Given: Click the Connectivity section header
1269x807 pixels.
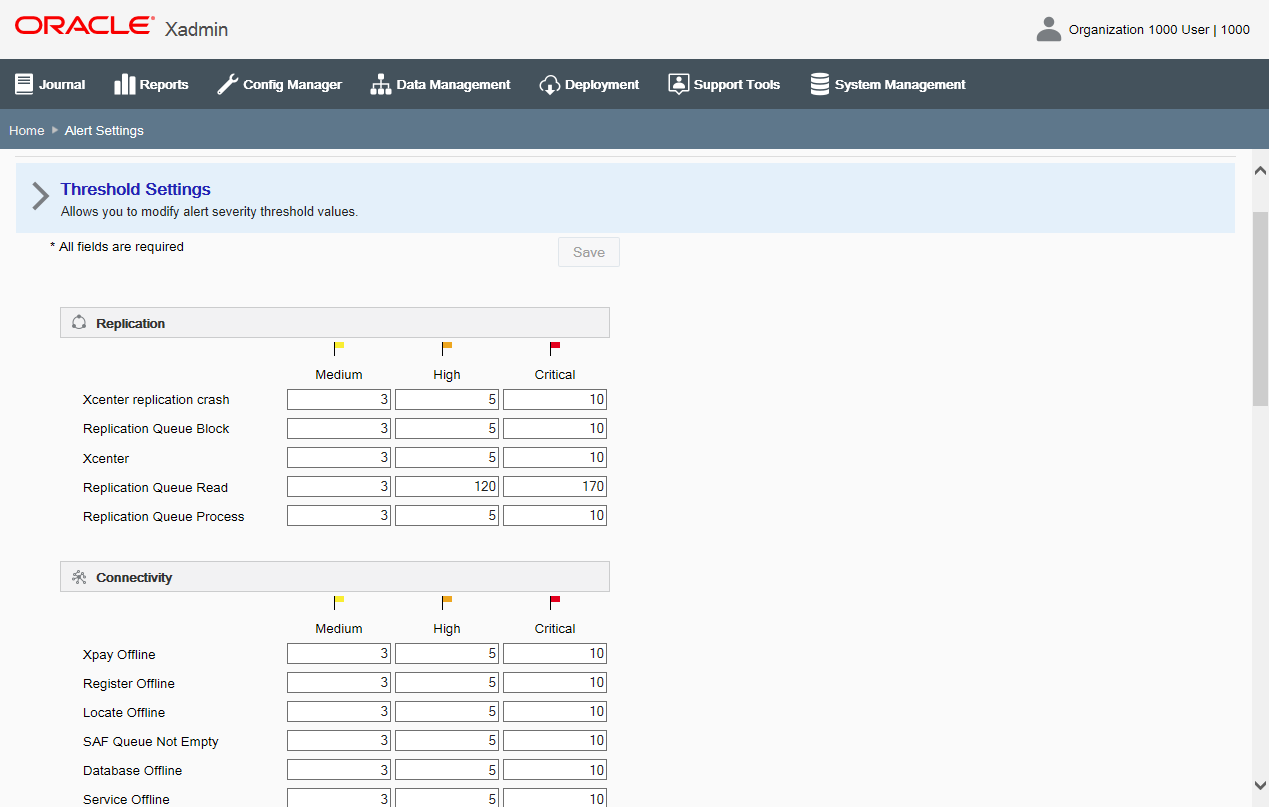Looking at the screenshot, I should point(335,577).
